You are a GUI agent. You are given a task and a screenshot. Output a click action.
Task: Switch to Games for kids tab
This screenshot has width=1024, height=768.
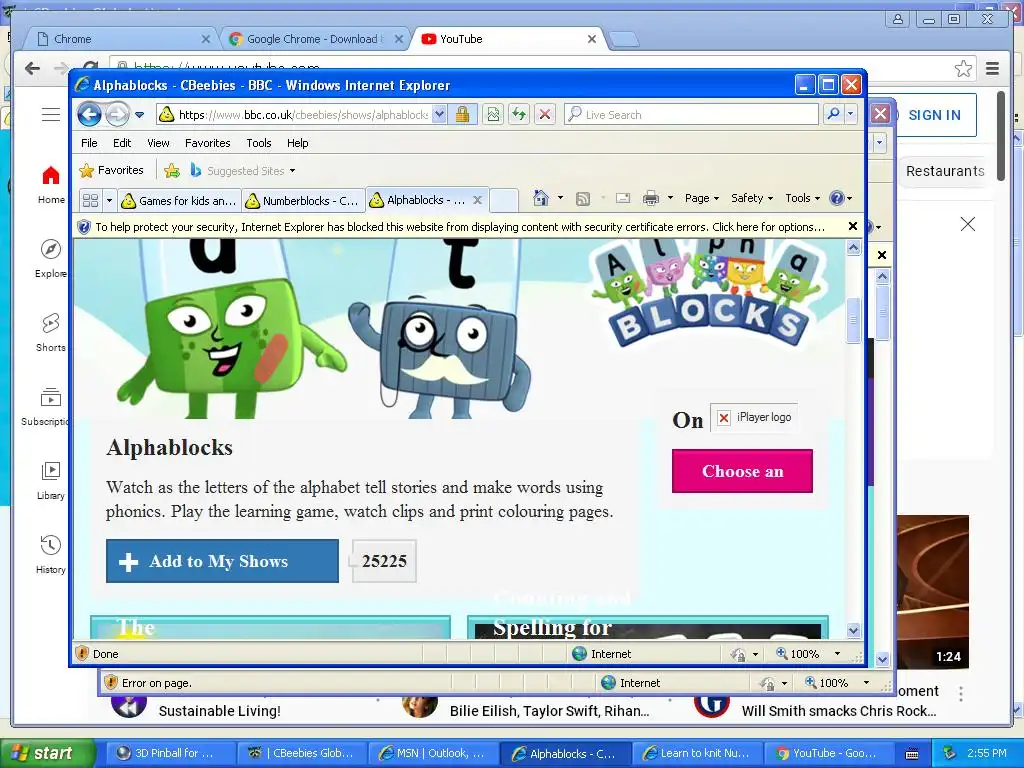tap(179, 200)
